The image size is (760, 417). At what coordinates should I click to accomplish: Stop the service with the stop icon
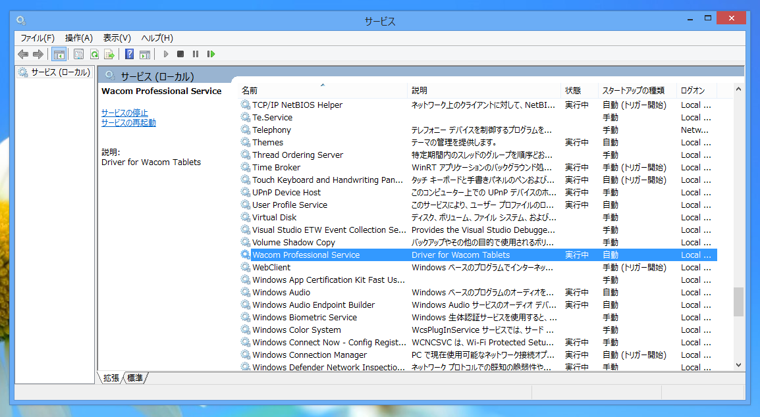coord(180,54)
